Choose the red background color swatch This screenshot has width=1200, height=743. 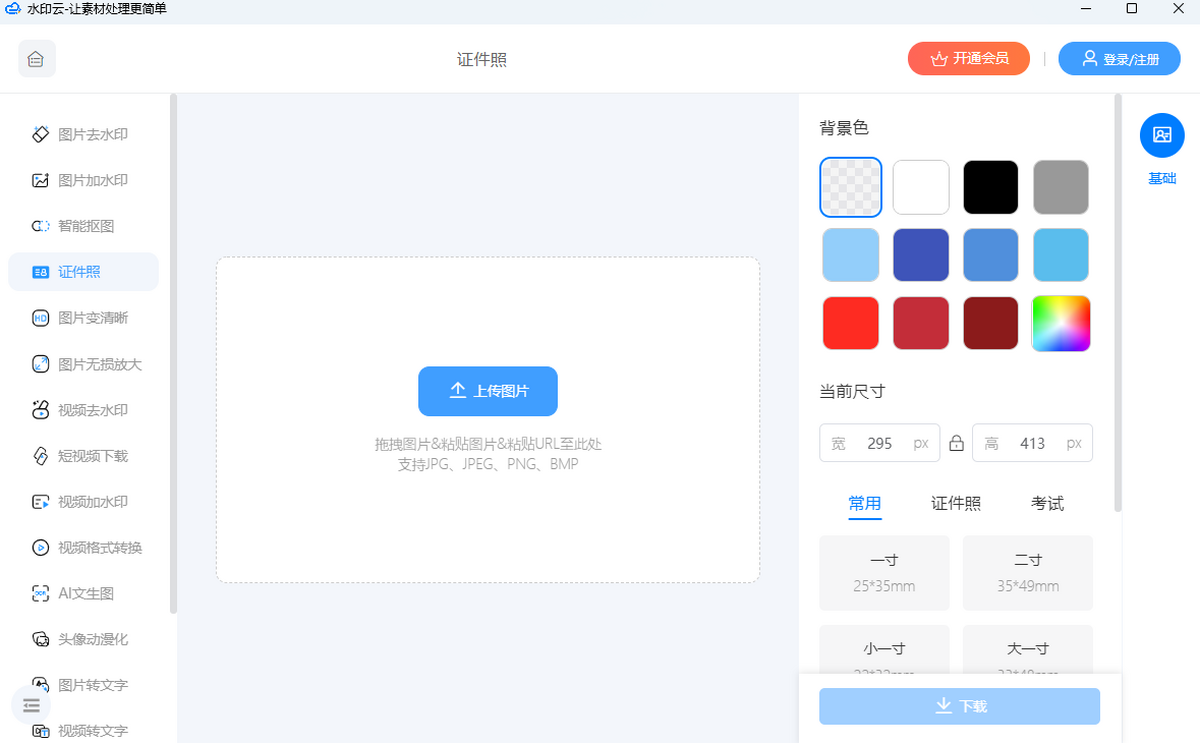(x=850, y=323)
